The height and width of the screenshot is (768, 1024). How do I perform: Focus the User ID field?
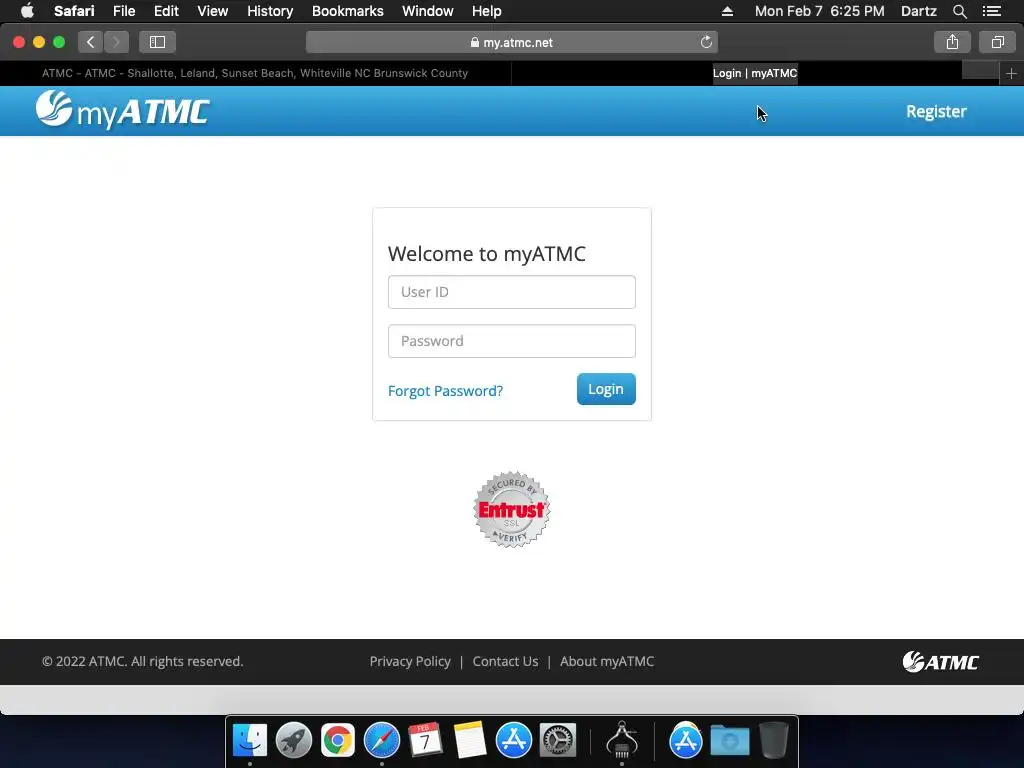click(512, 292)
